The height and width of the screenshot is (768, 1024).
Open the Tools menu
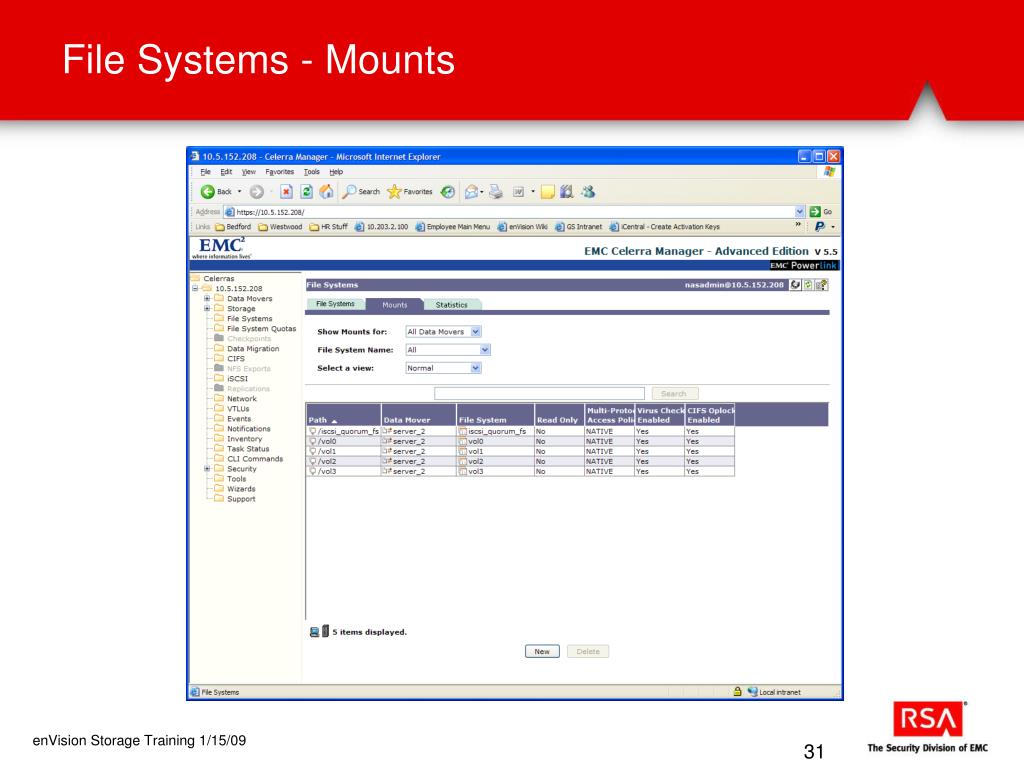tap(312, 172)
